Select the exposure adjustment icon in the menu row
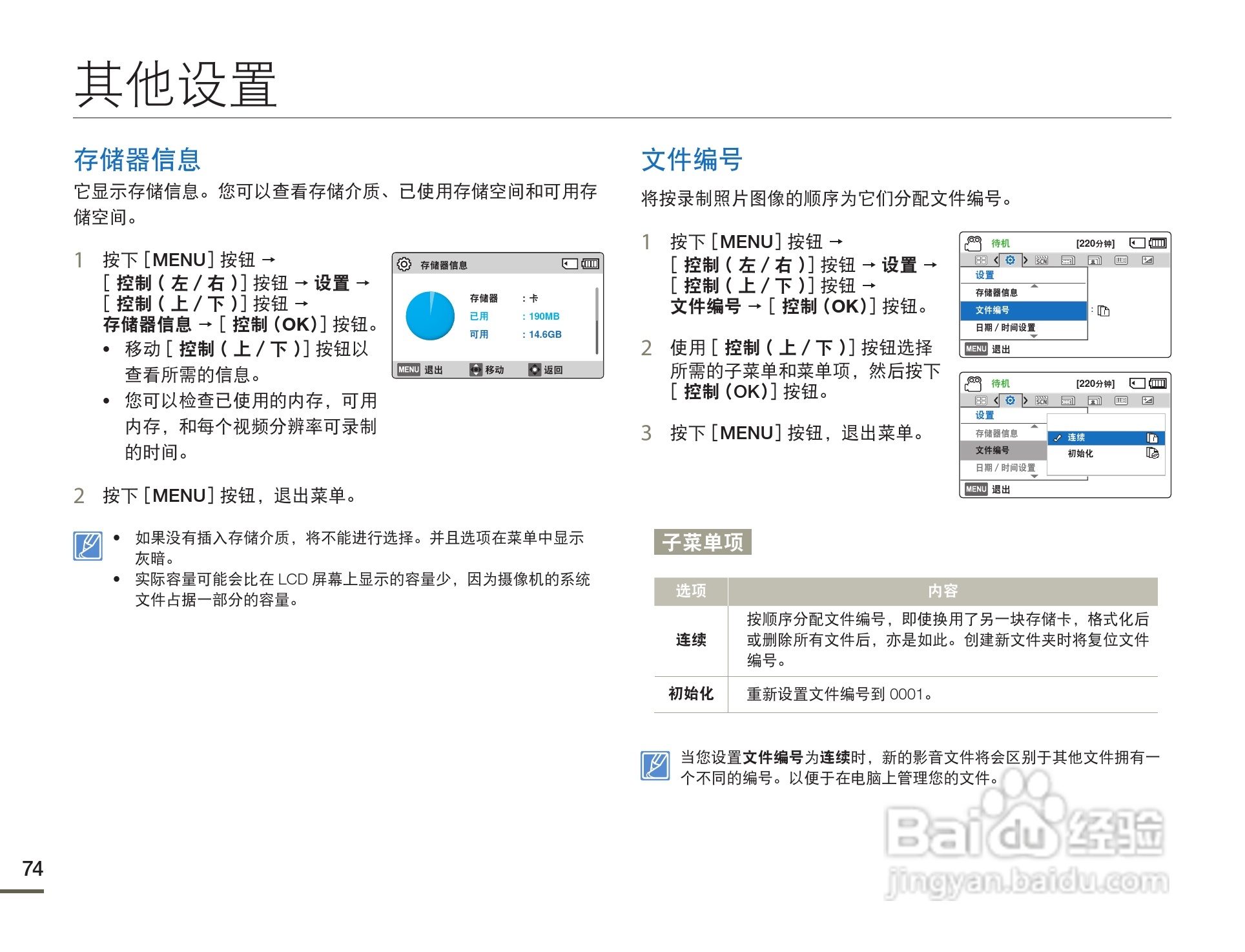1245x952 pixels. tap(1147, 260)
